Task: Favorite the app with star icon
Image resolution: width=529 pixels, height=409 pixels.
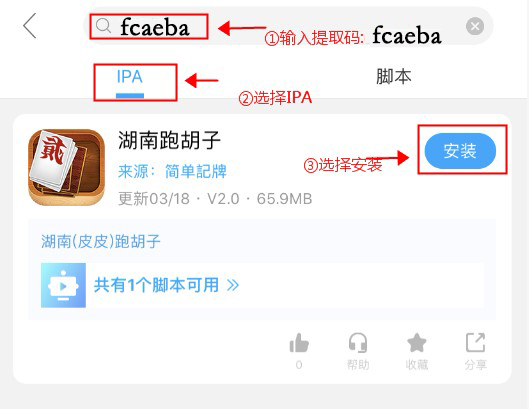Action: 417,343
